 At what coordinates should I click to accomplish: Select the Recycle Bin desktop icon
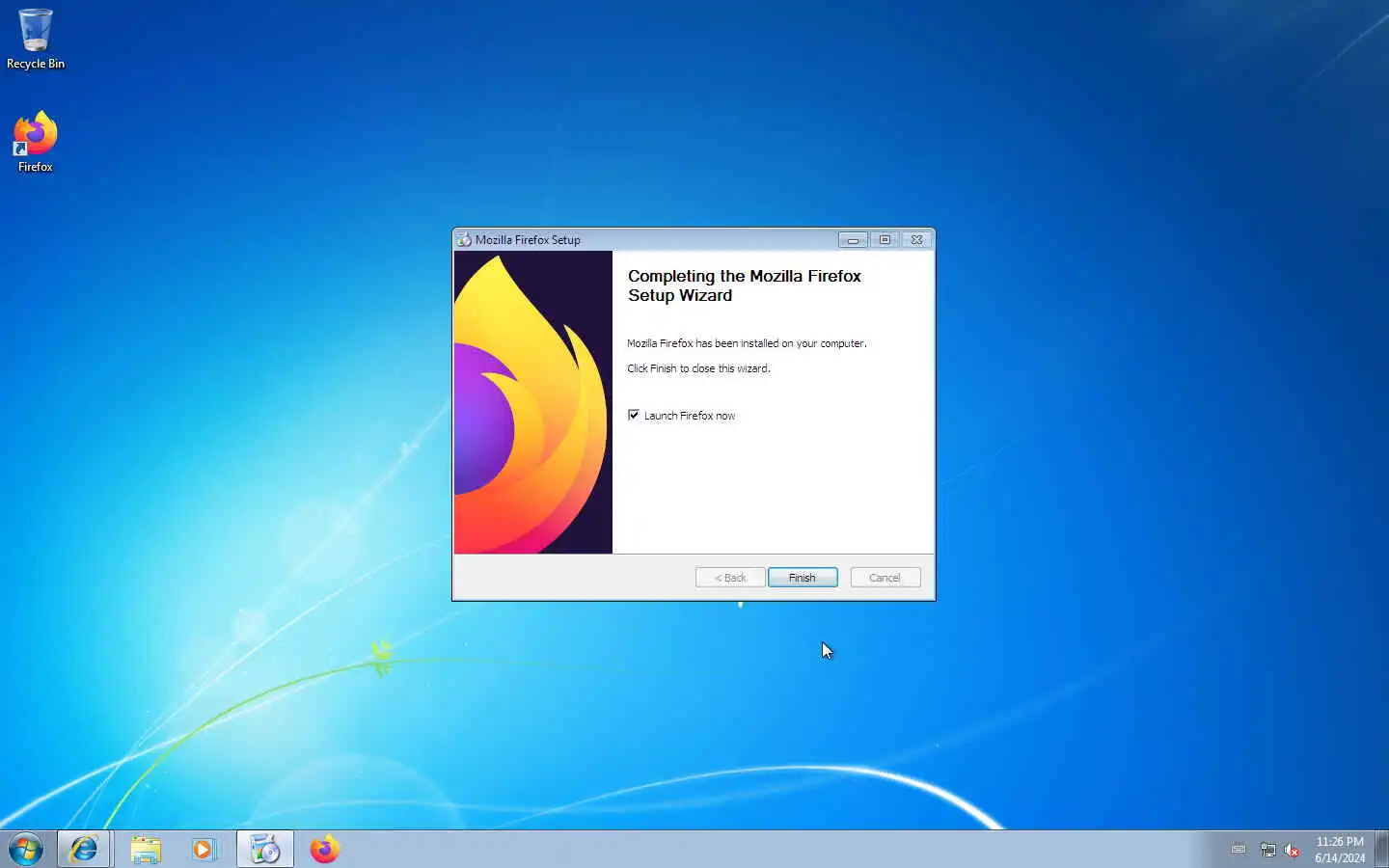click(36, 39)
